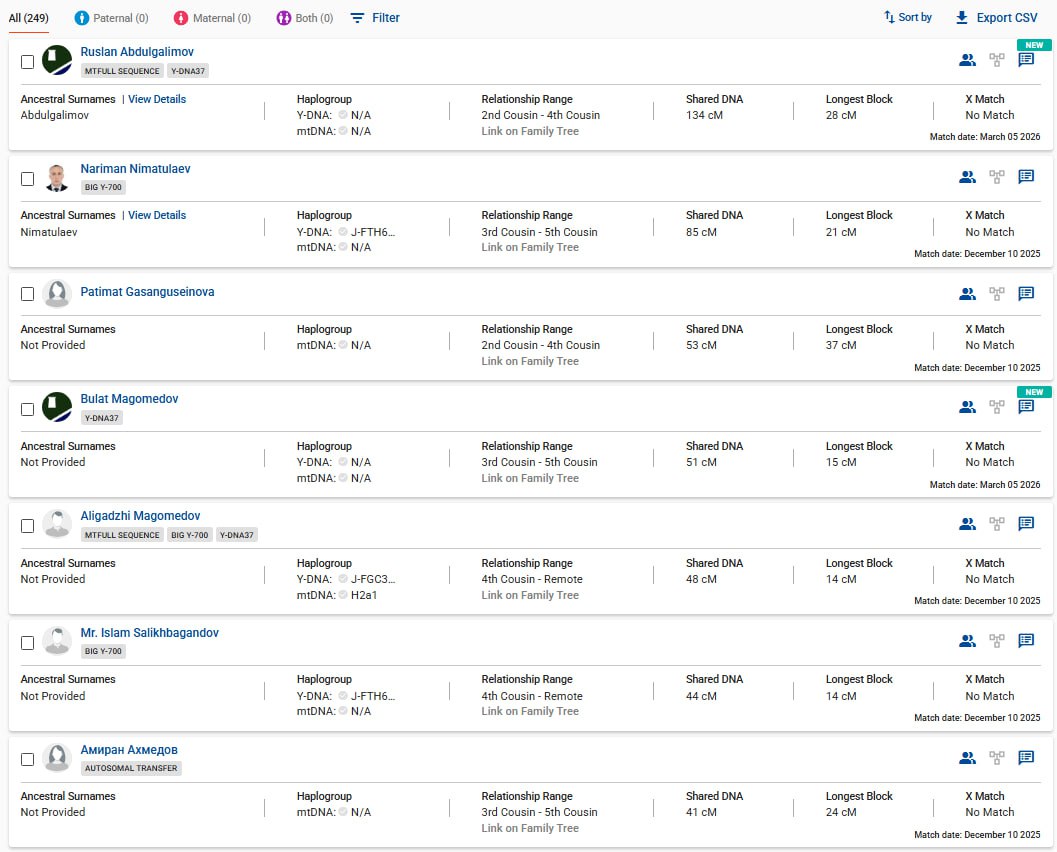Switch to the Maternal (0) tab
Image resolution: width=1057 pixels, height=852 pixels.
[x=212, y=18]
